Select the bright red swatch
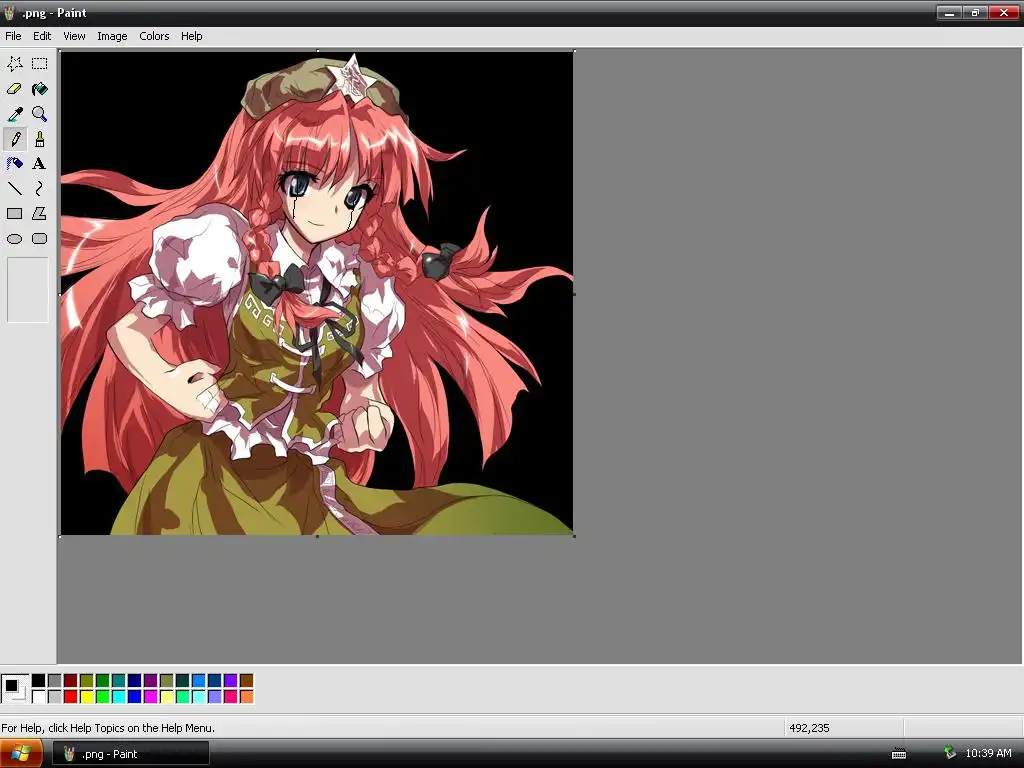The width and height of the screenshot is (1024, 768). point(71,697)
